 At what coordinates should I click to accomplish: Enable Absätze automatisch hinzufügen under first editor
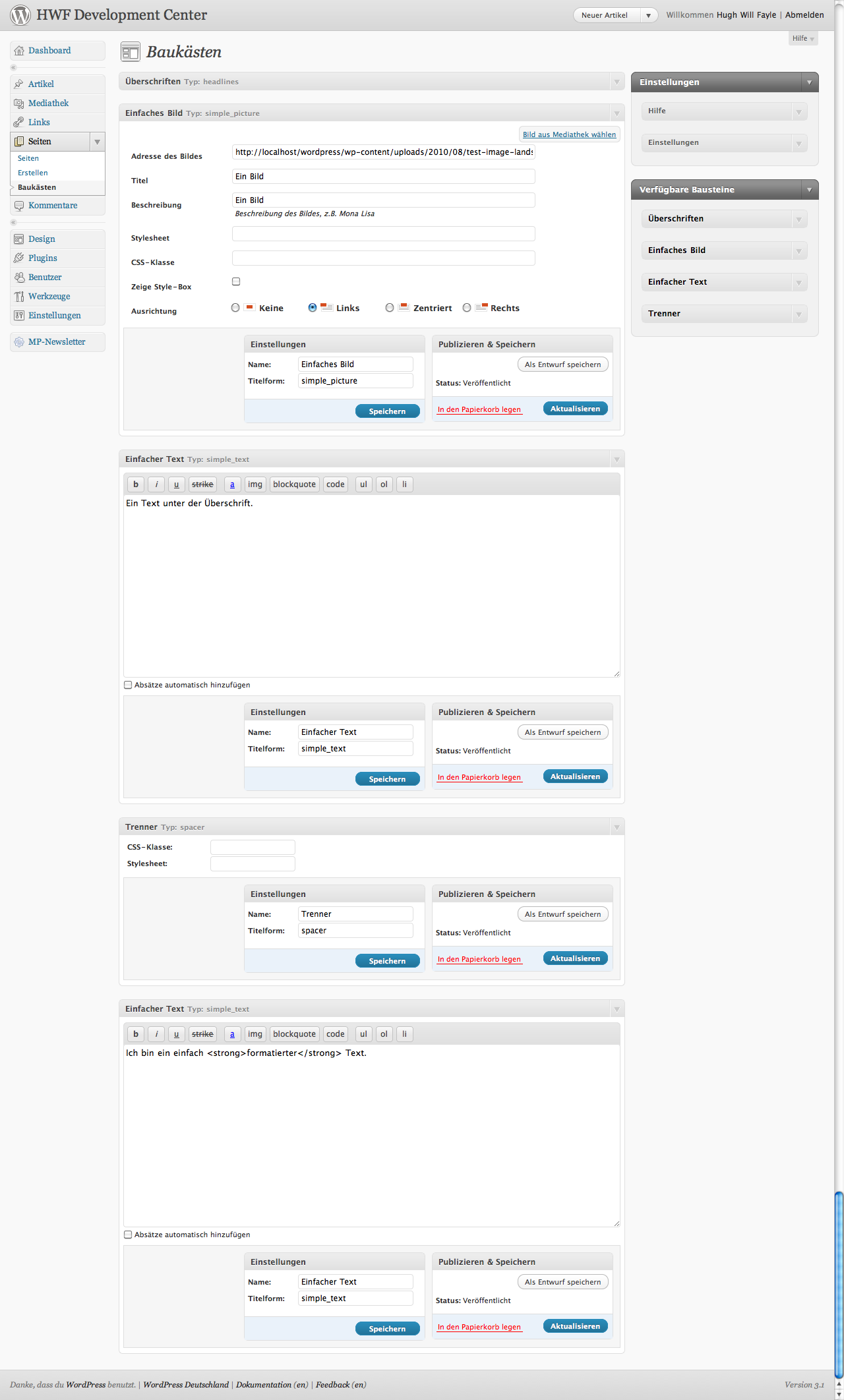click(x=128, y=685)
